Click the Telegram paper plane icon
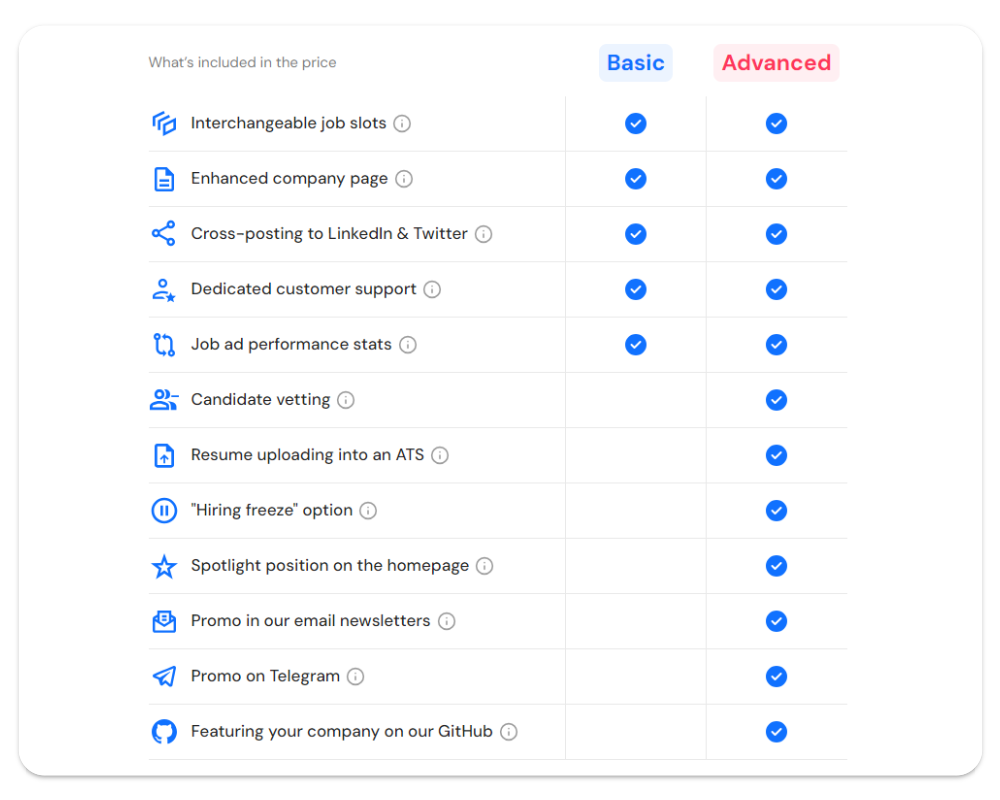 click(x=164, y=677)
